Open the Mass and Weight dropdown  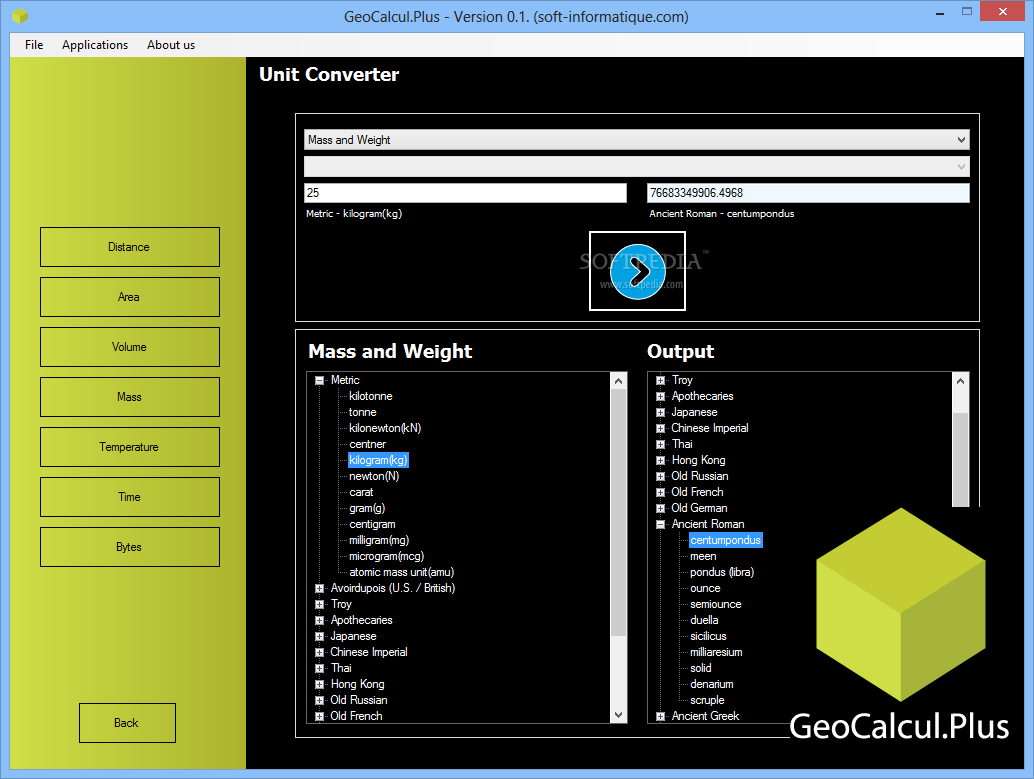point(637,140)
